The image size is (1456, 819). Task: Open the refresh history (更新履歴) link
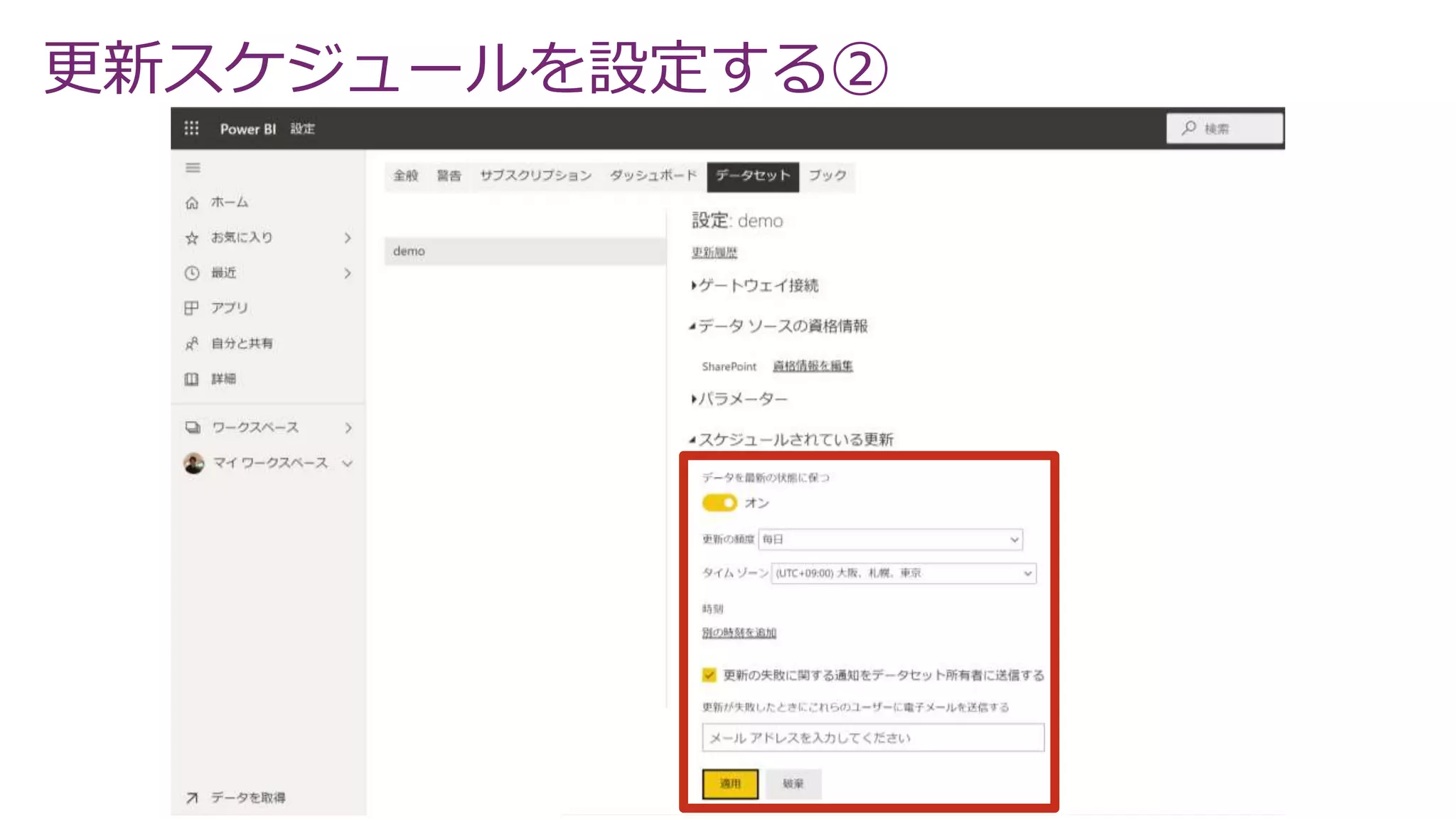[714, 252]
